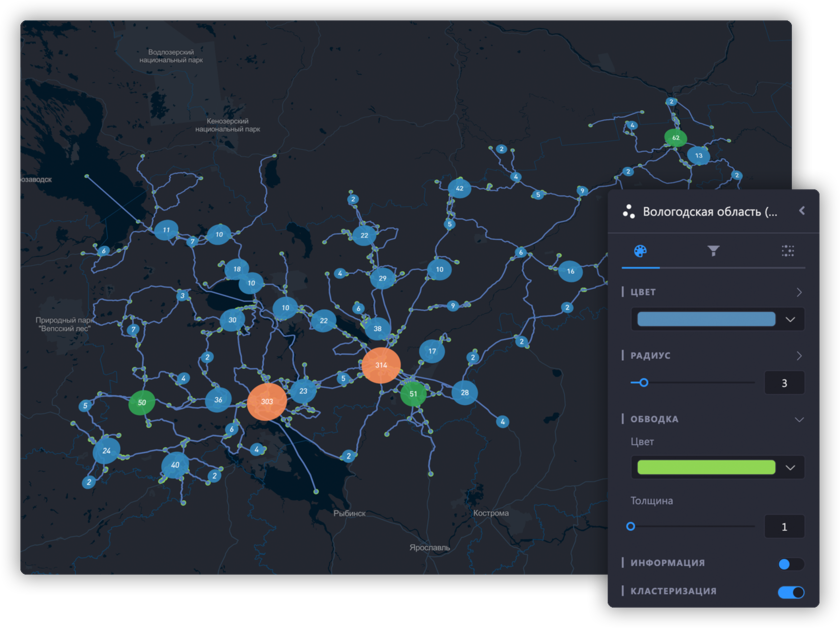Collapse the layer panel with back chevron
Image resolution: width=840 pixels, height=628 pixels.
point(802,211)
